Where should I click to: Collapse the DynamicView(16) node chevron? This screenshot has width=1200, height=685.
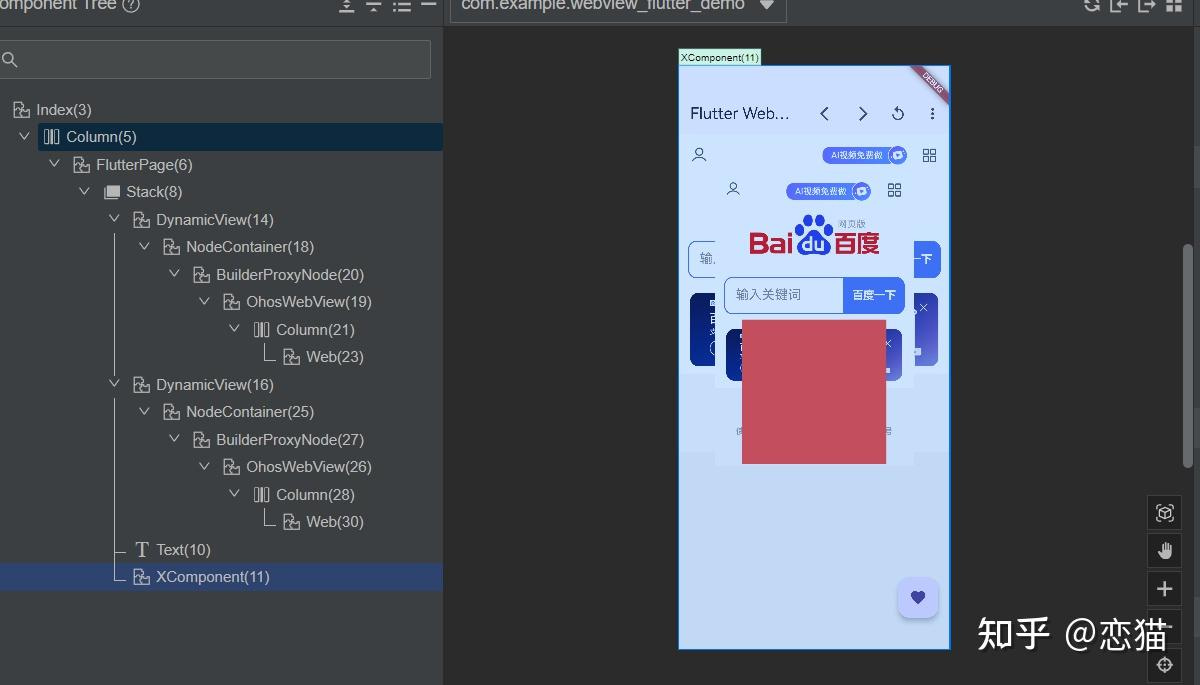coord(115,384)
